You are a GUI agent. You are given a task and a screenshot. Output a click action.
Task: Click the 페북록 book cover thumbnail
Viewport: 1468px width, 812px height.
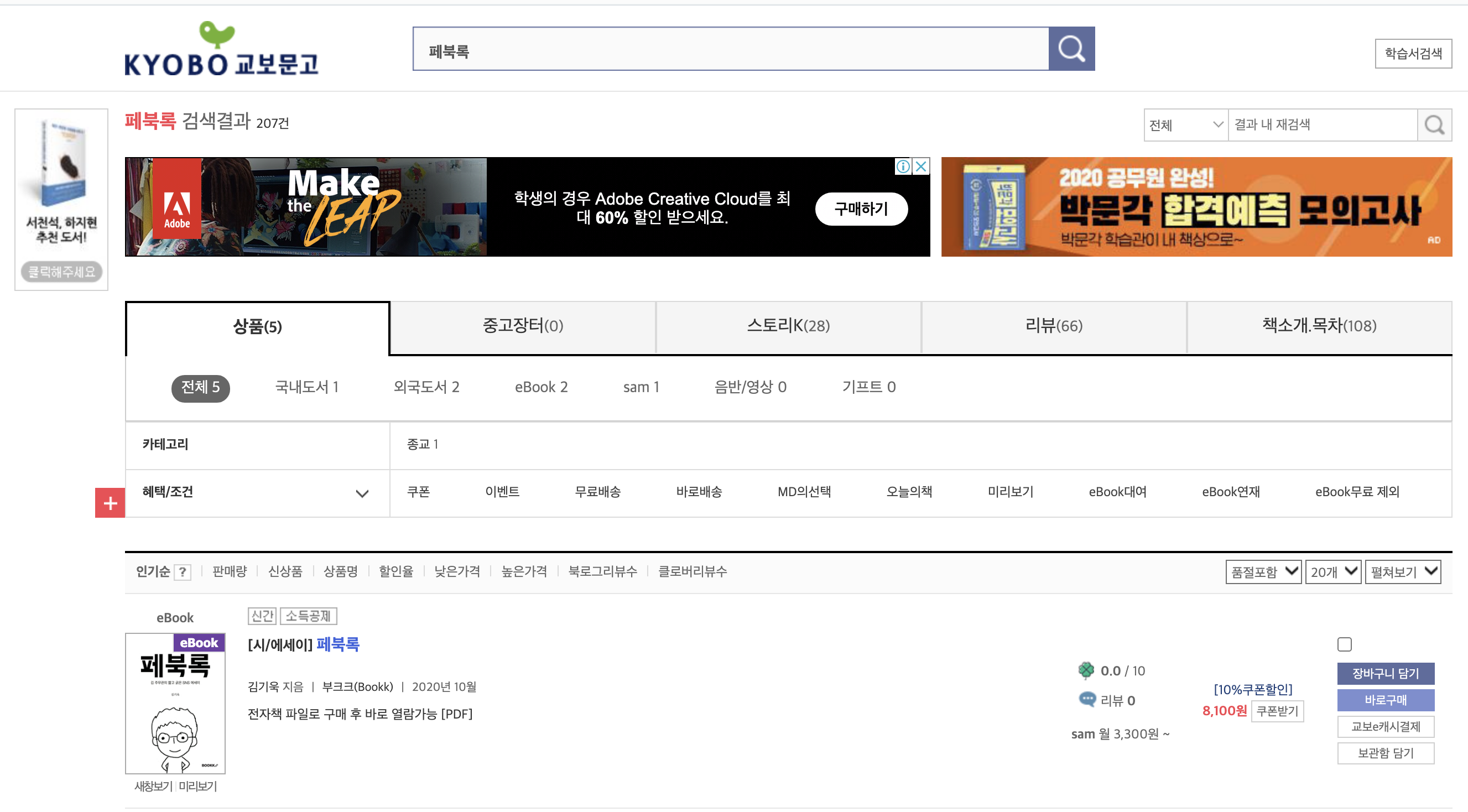175,703
